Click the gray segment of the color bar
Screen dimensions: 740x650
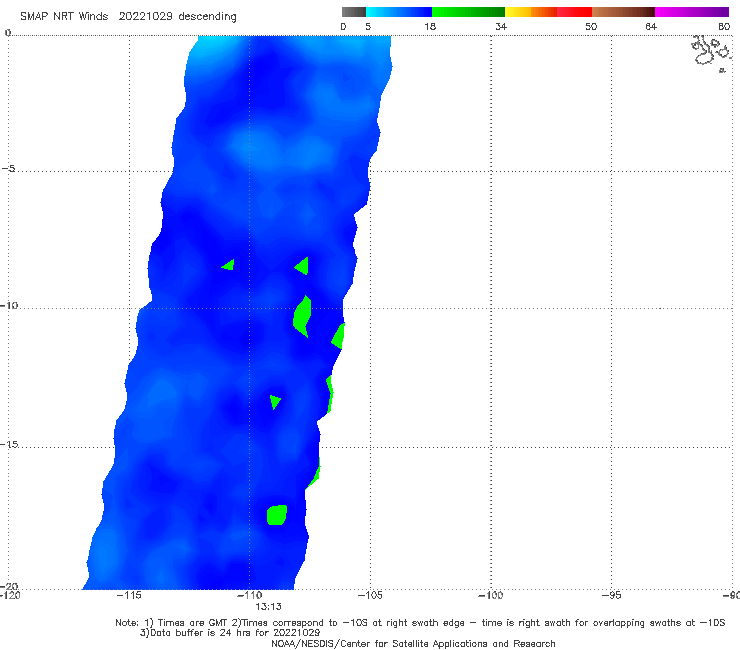click(x=354, y=12)
